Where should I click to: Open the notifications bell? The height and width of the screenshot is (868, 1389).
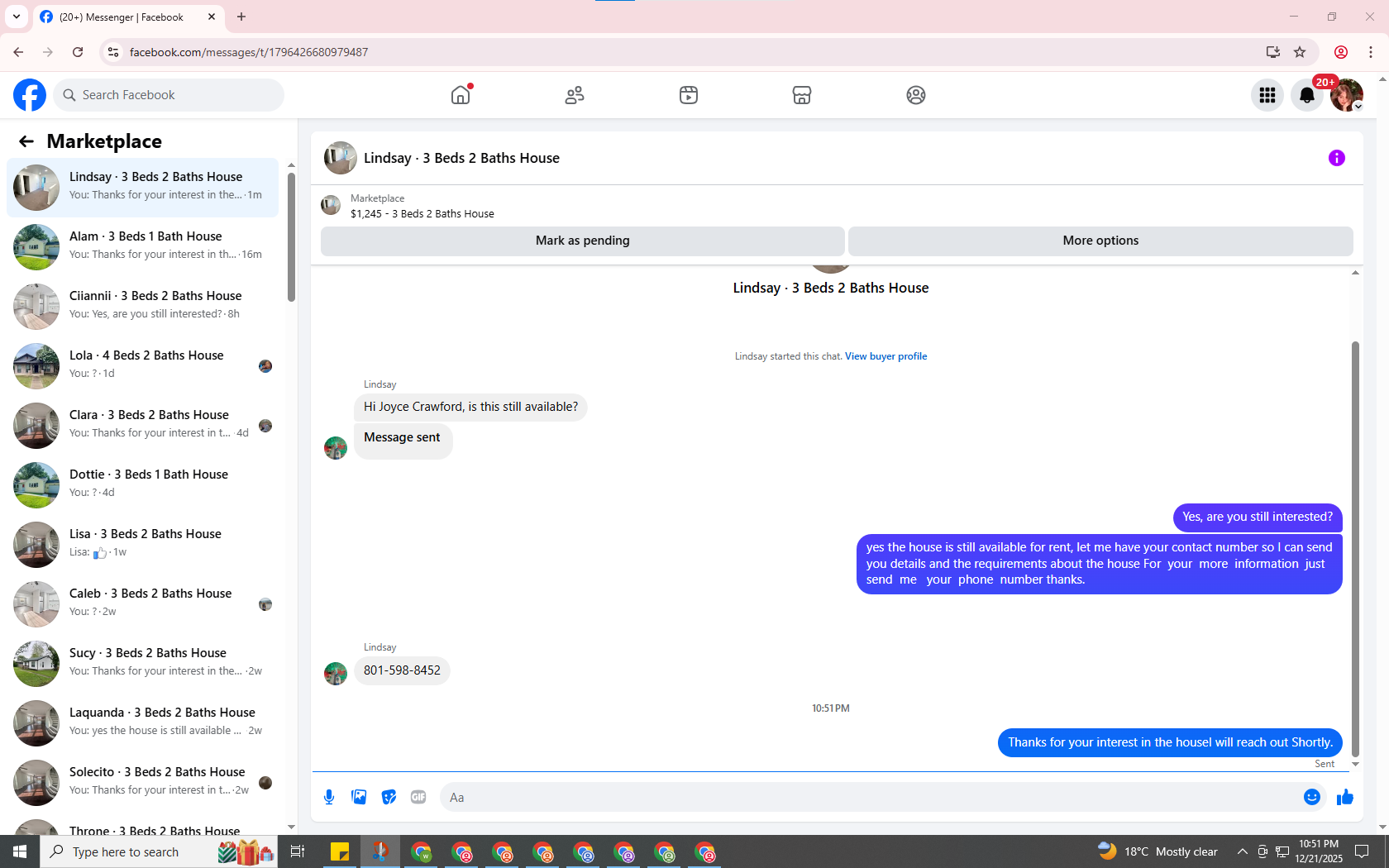coord(1307,95)
